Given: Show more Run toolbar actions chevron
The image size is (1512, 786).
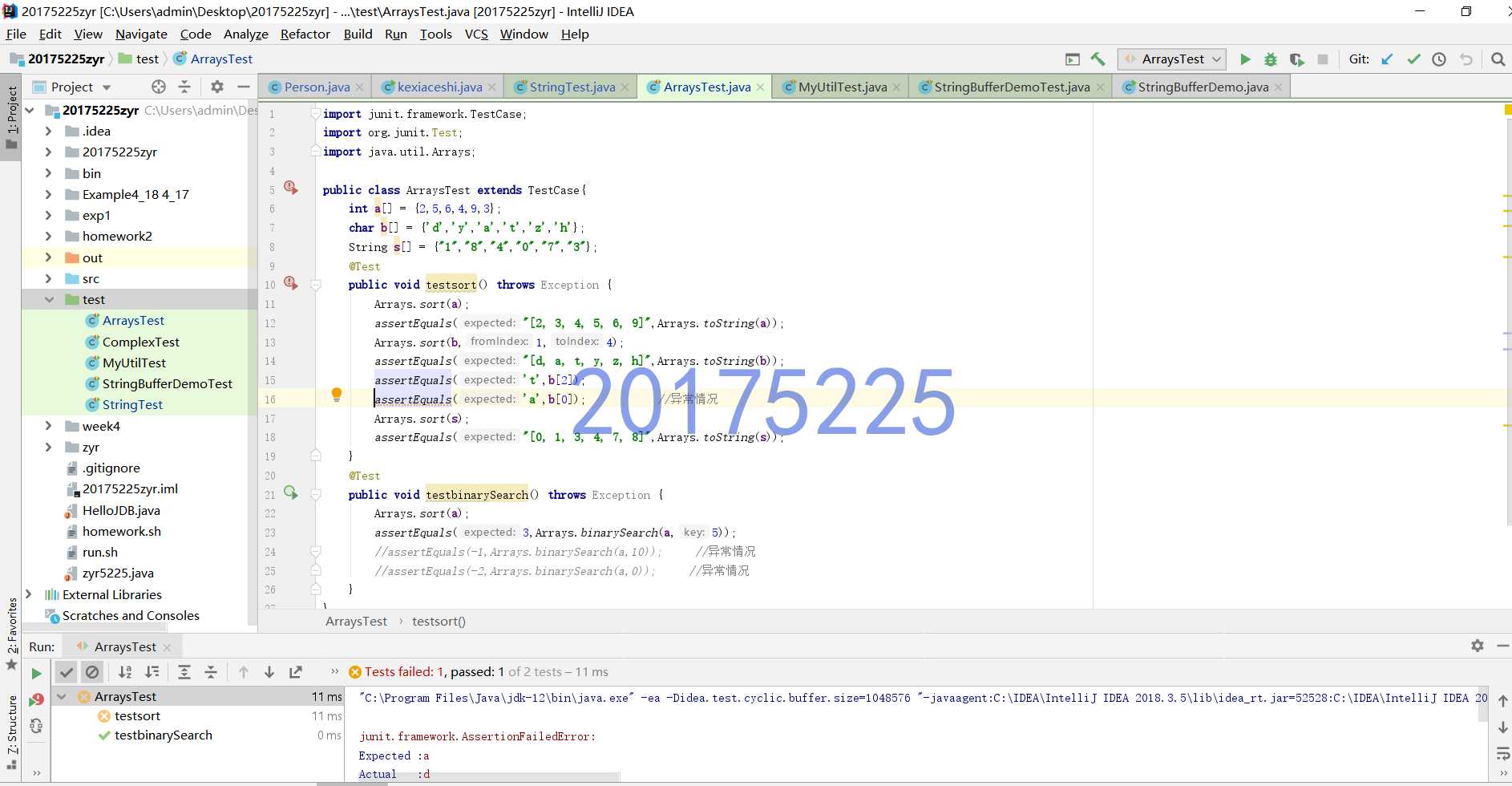Looking at the screenshot, I should (x=335, y=671).
